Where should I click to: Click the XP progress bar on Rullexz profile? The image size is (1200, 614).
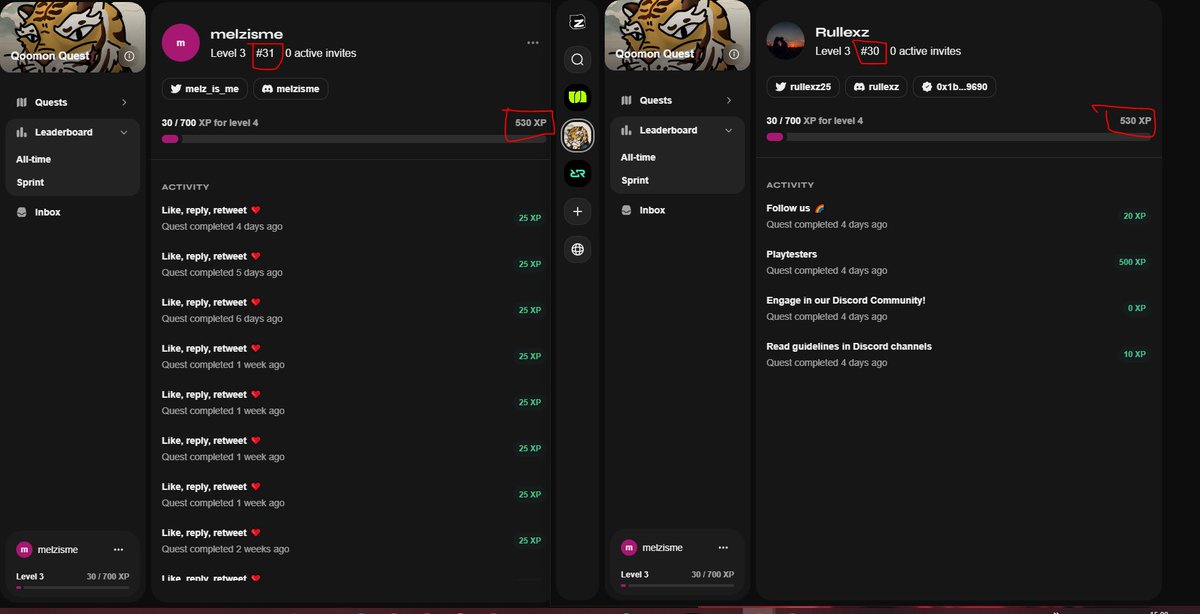(x=958, y=137)
